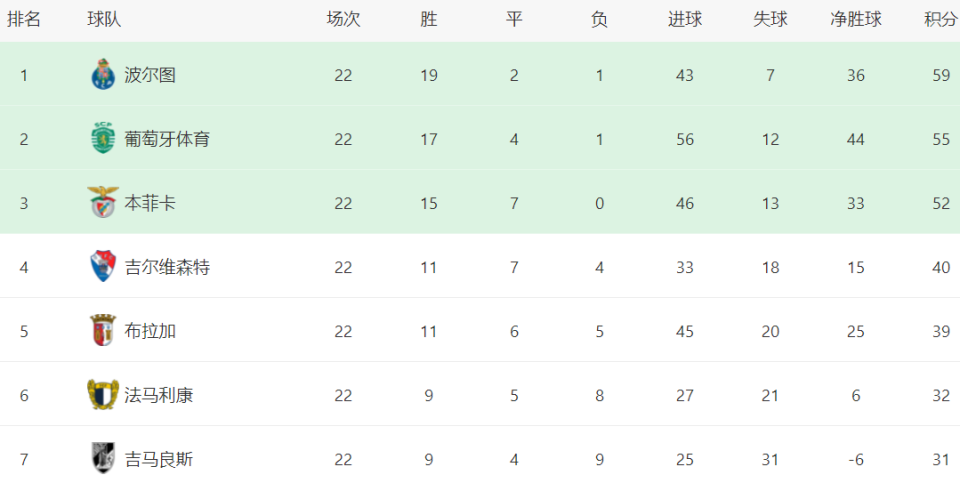The image size is (960, 483).
Task: Click the Gil Vicente club crest
Action: [102, 267]
